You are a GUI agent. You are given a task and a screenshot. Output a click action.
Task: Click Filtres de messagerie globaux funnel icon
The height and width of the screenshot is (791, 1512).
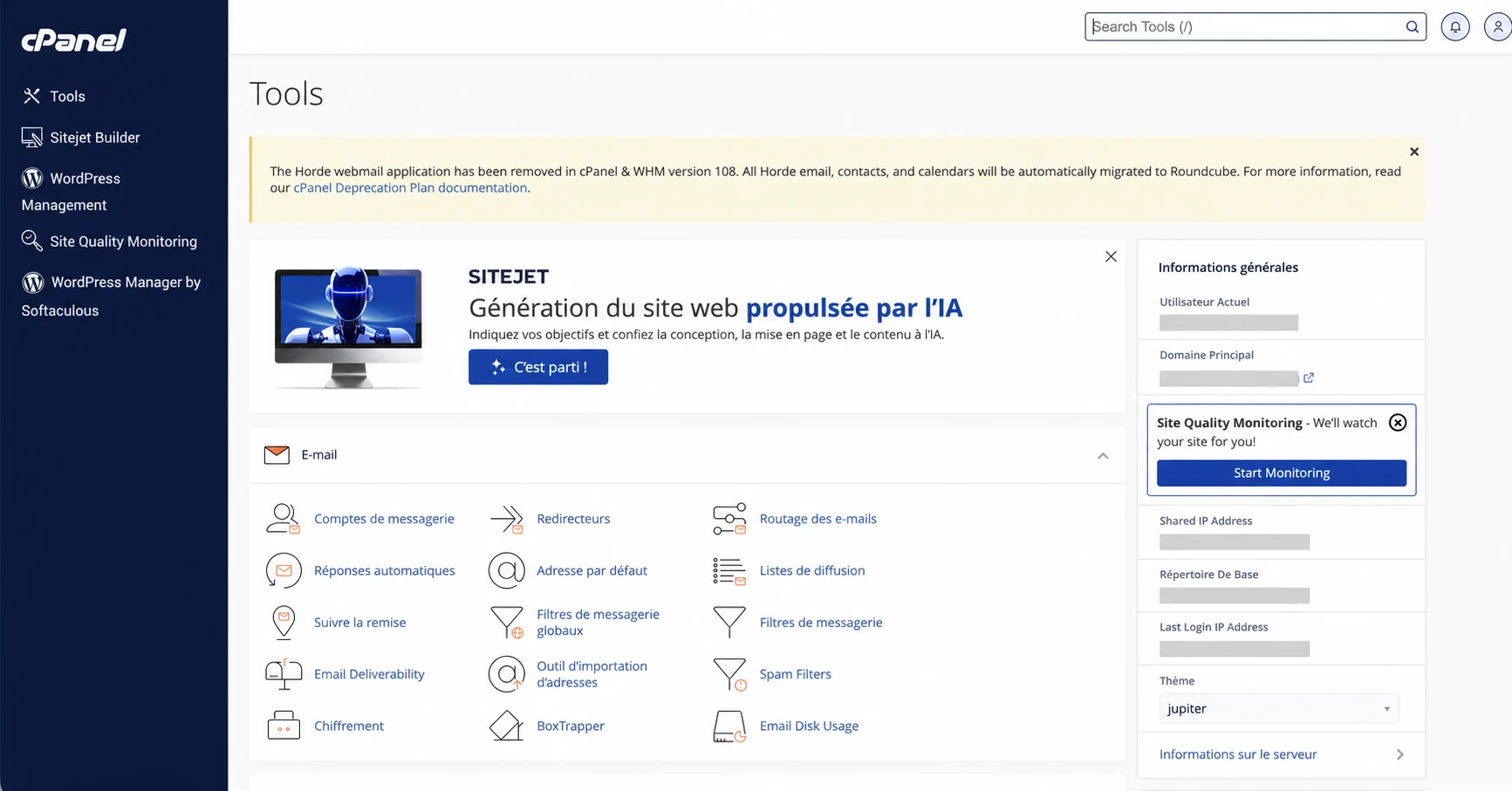[507, 623]
